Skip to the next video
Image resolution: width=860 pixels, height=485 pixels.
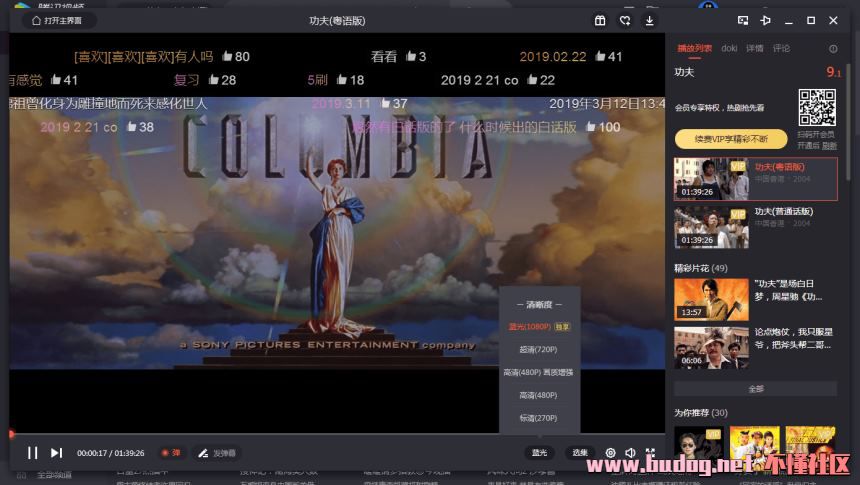click(56, 453)
